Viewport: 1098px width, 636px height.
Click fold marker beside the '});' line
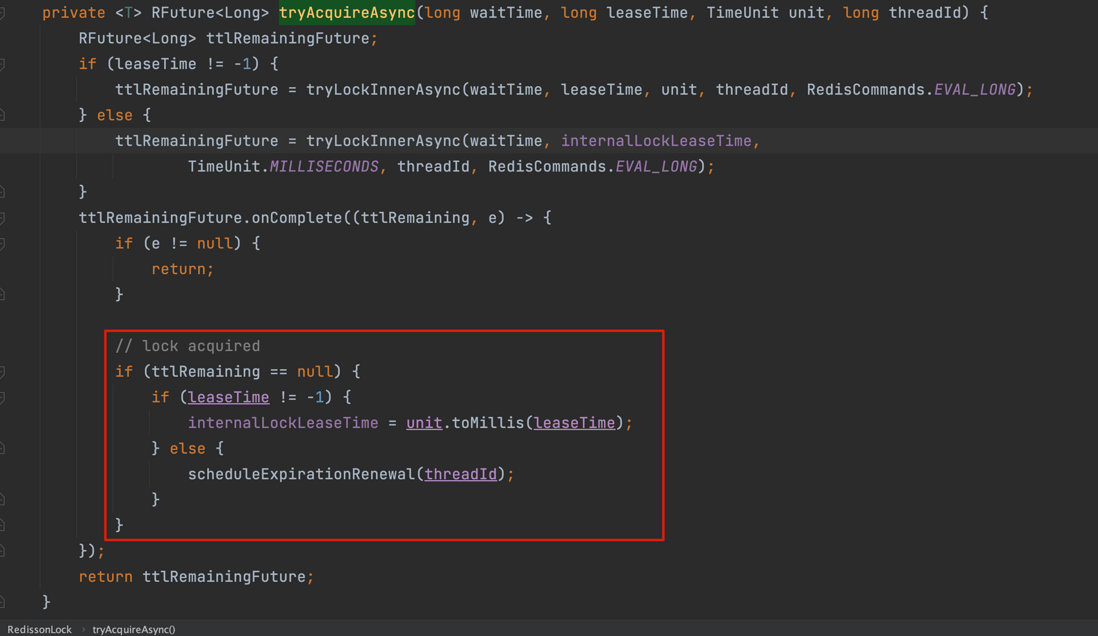click(3, 551)
